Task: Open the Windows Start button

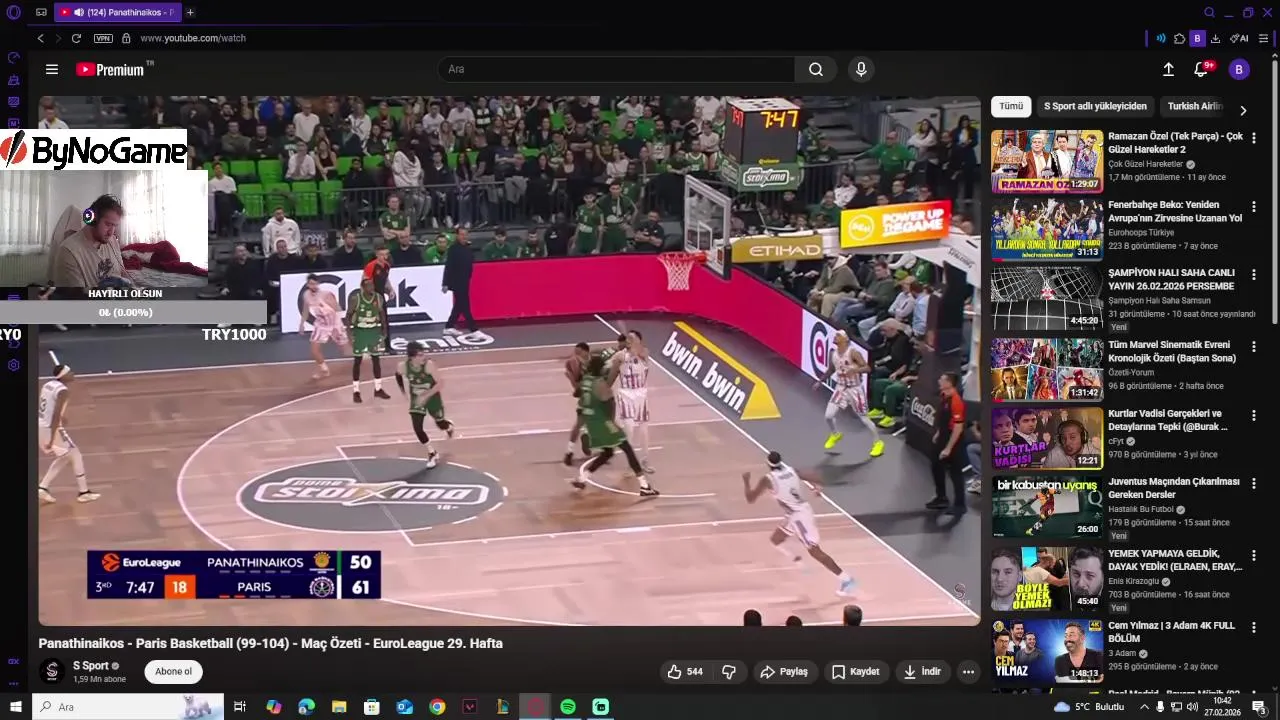Action: 14,707
